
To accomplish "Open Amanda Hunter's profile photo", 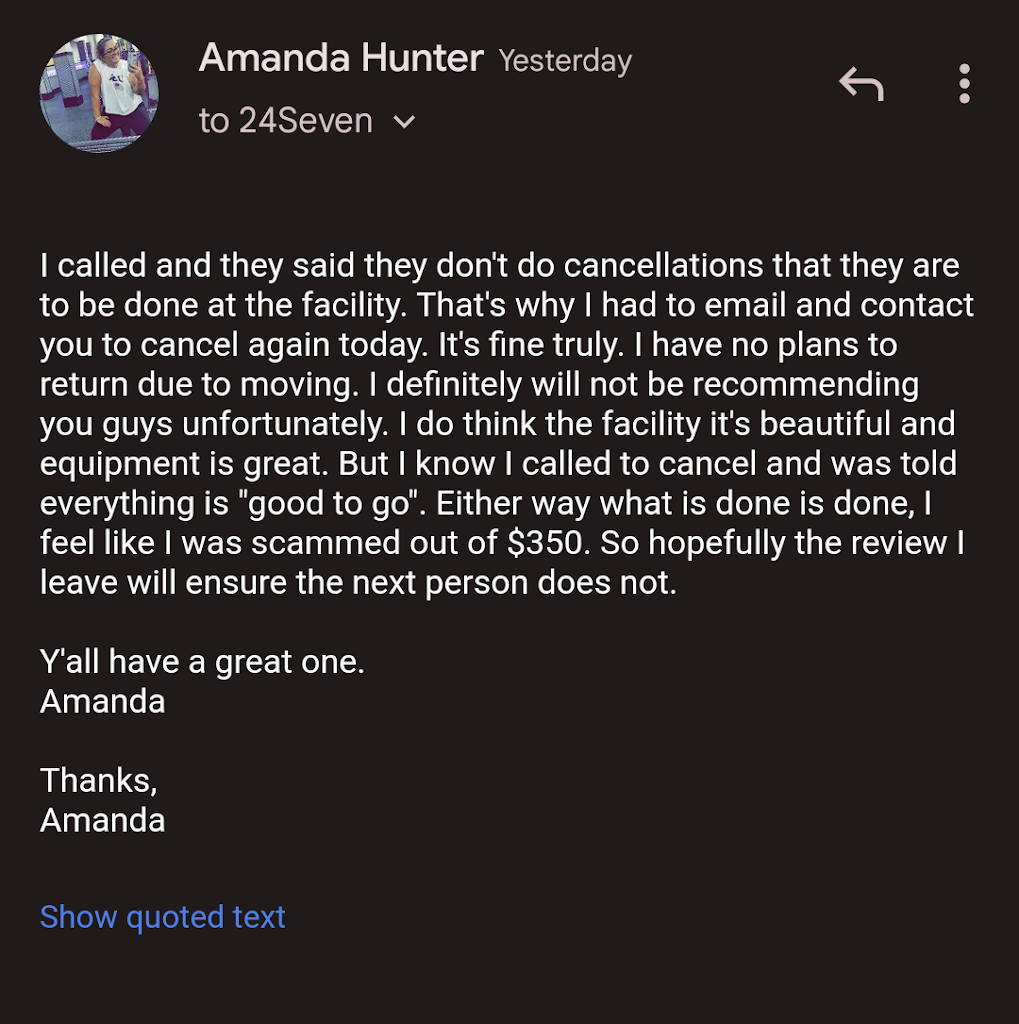I will (x=100, y=92).
